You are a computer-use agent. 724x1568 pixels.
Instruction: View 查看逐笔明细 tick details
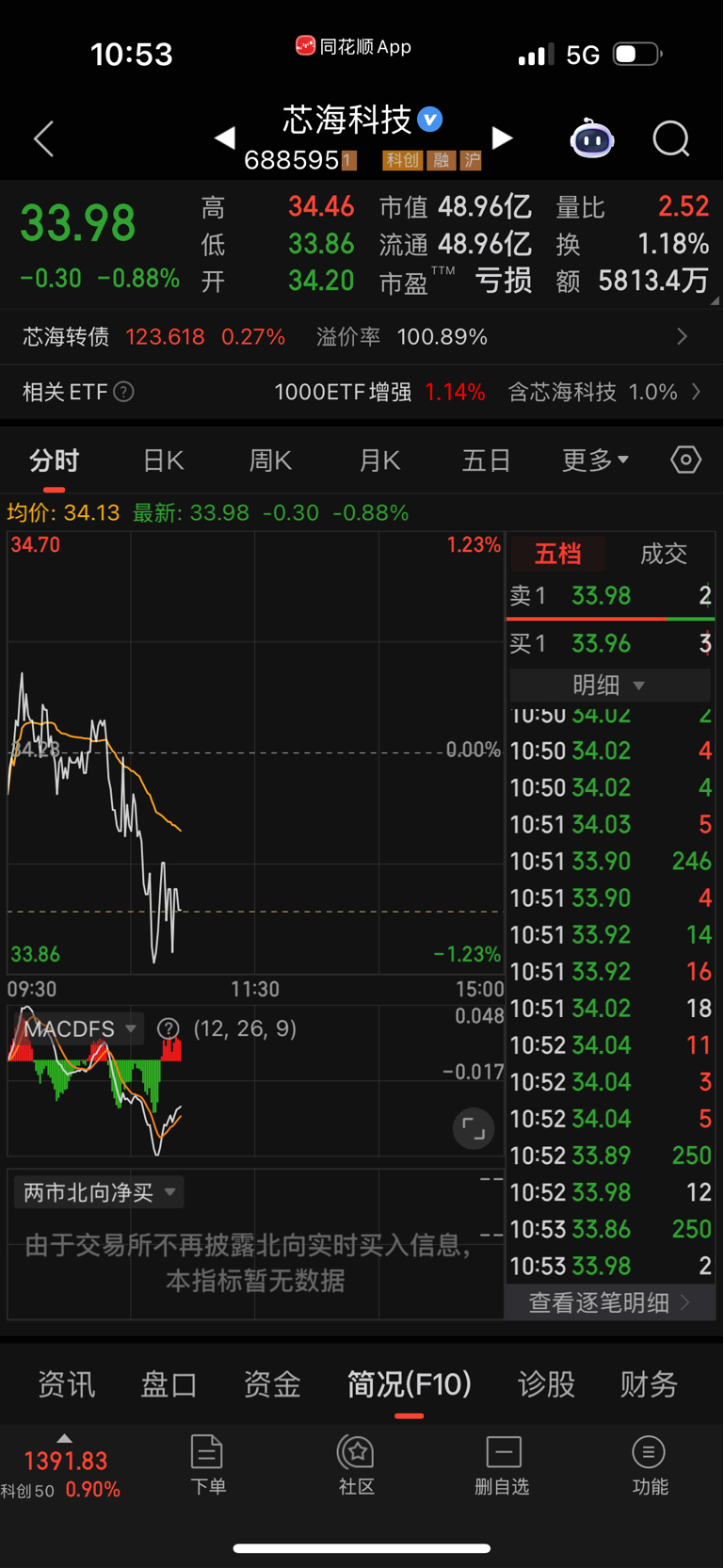tap(610, 1302)
